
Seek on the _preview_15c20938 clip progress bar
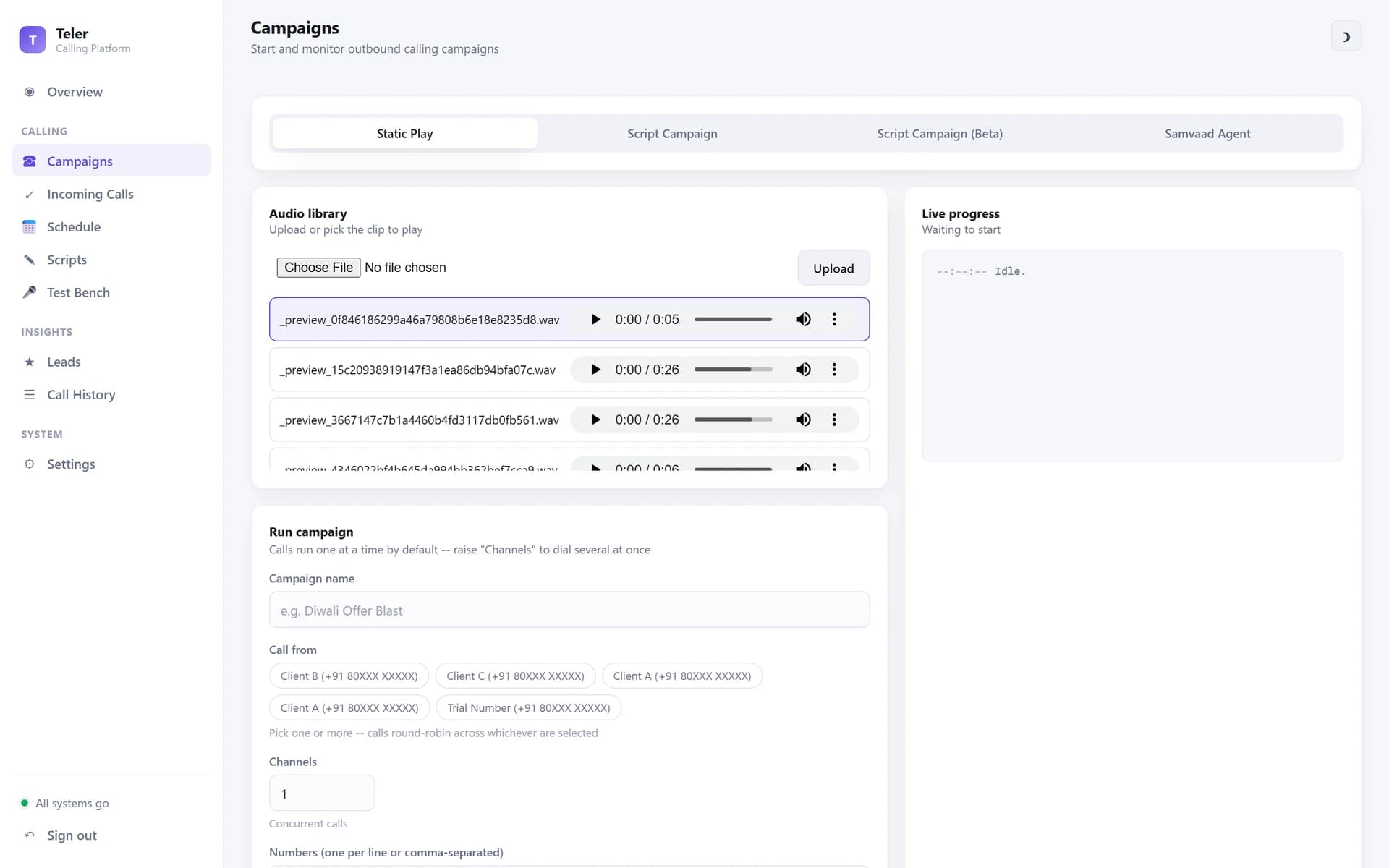coord(733,370)
